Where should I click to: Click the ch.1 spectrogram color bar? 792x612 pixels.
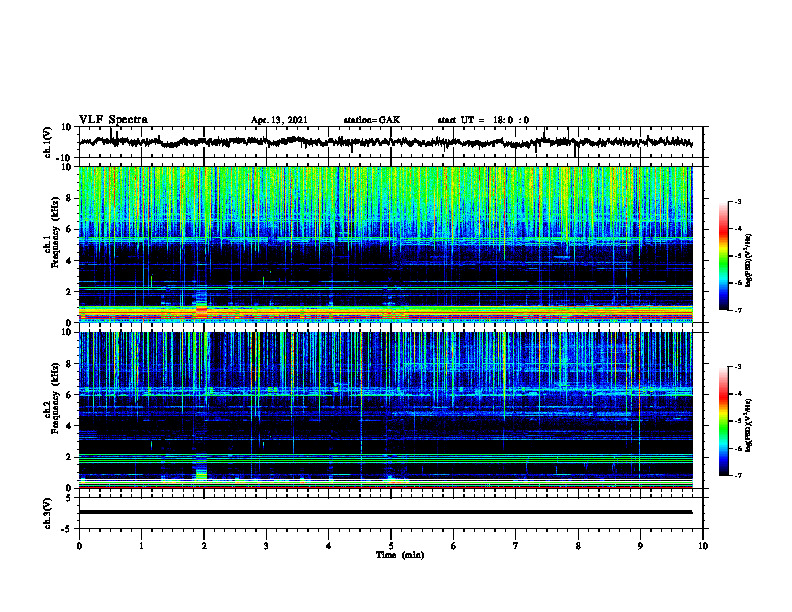click(x=724, y=256)
